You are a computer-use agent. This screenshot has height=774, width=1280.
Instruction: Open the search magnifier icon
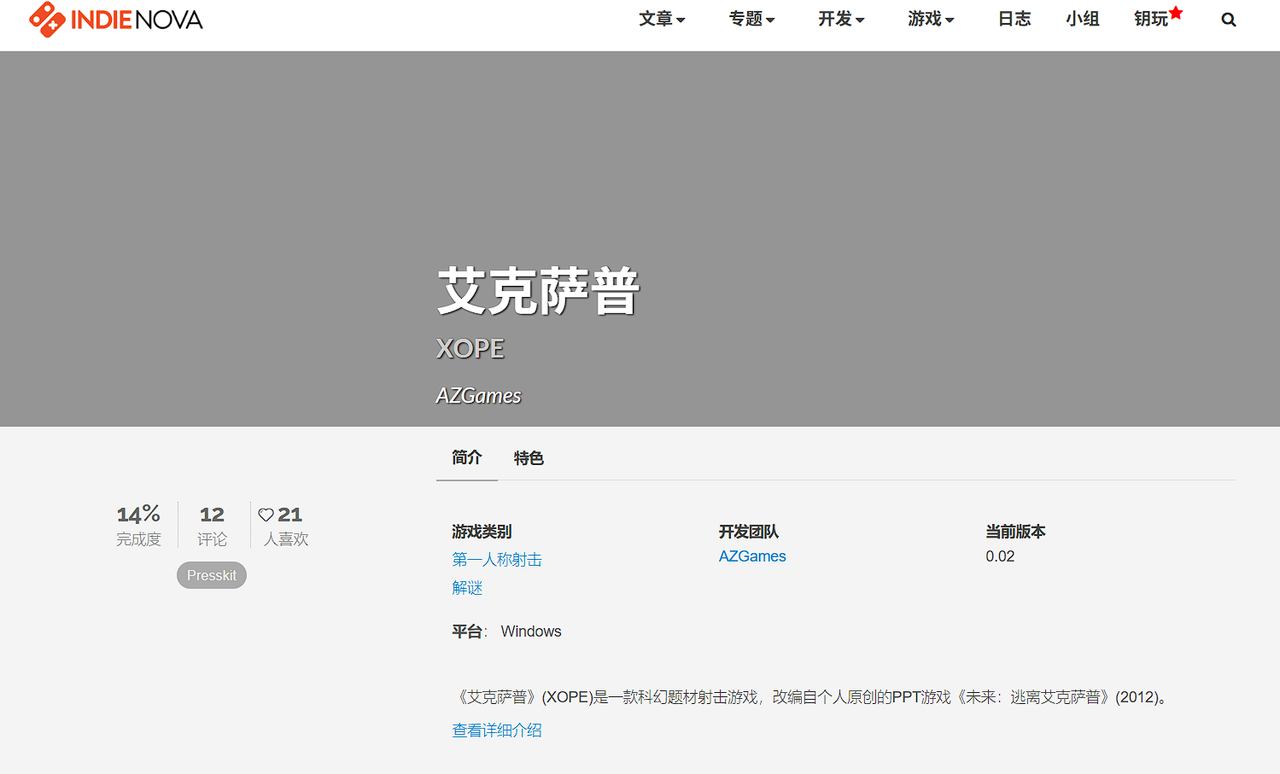tap(1228, 19)
